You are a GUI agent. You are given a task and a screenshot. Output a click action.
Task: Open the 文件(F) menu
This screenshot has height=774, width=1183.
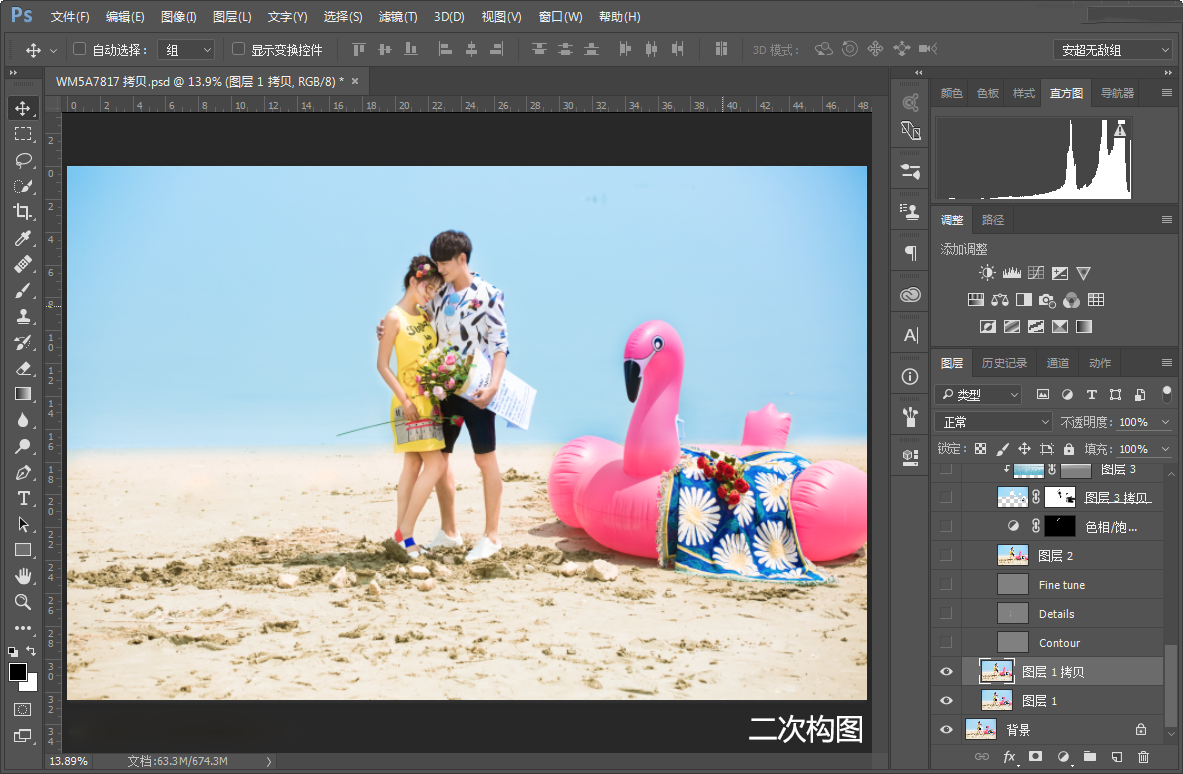70,17
